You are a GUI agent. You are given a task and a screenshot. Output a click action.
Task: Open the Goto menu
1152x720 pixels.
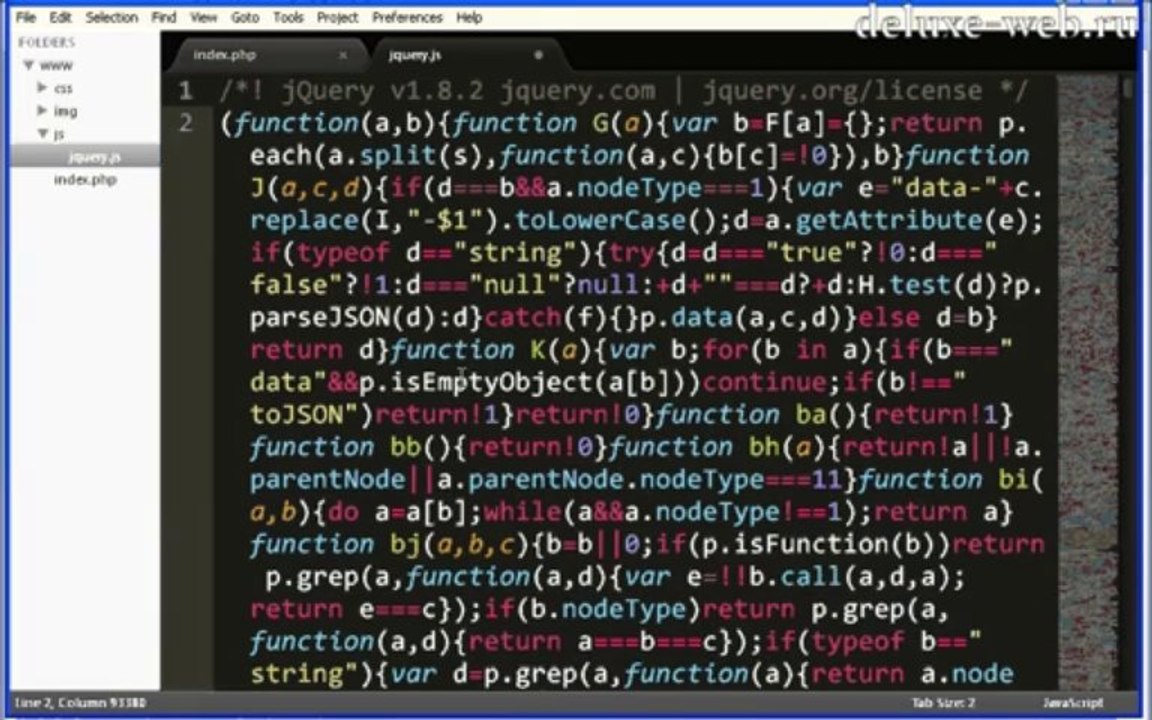point(245,17)
